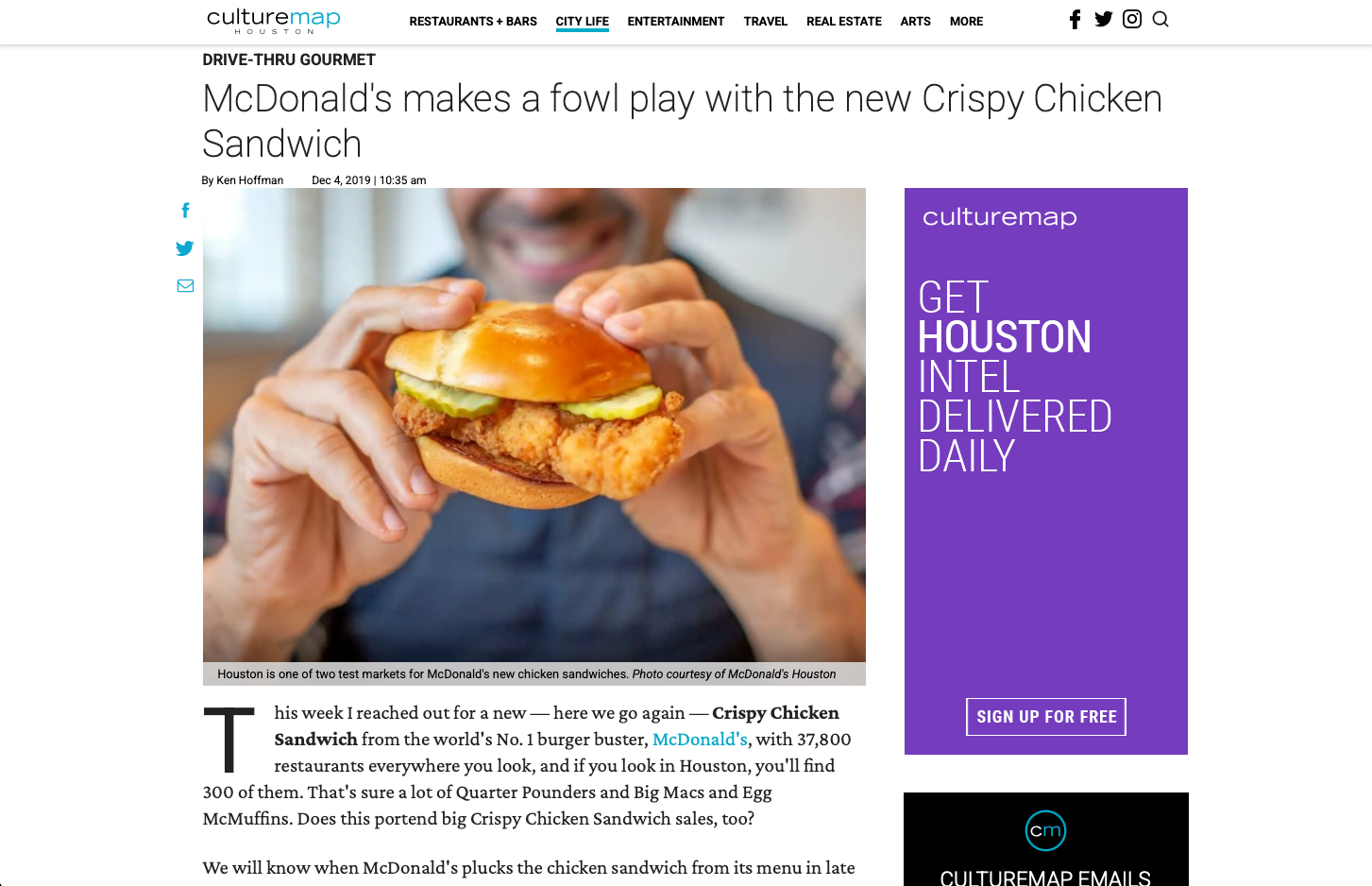This screenshot has height=886, width=1372.
Task: Expand the More menu
Action: [967, 21]
